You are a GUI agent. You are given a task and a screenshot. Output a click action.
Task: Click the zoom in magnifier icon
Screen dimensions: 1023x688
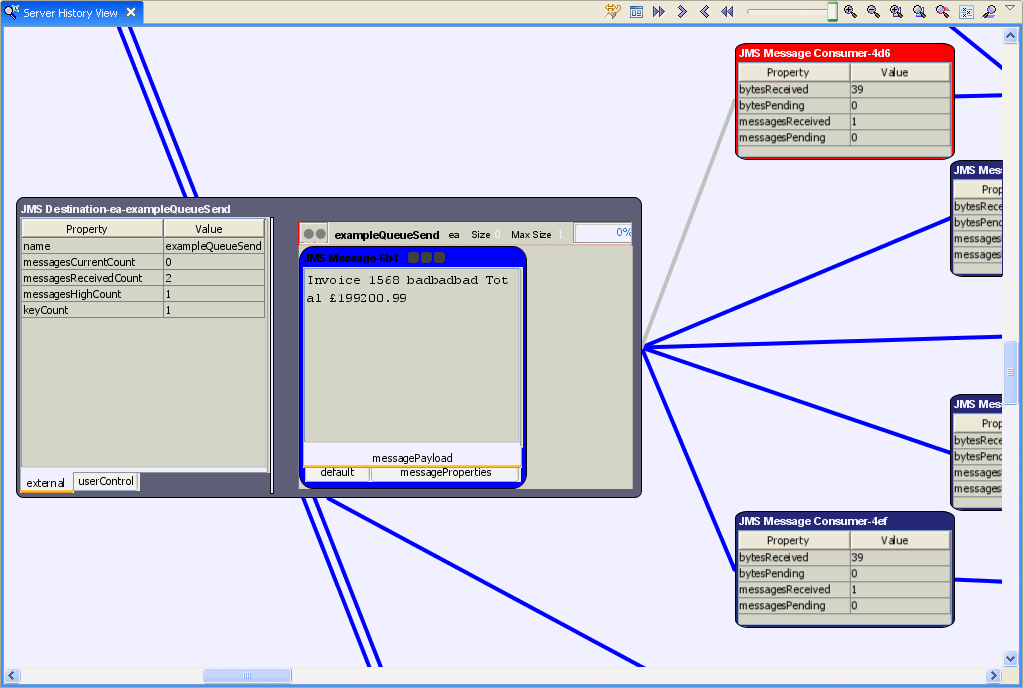pos(850,12)
